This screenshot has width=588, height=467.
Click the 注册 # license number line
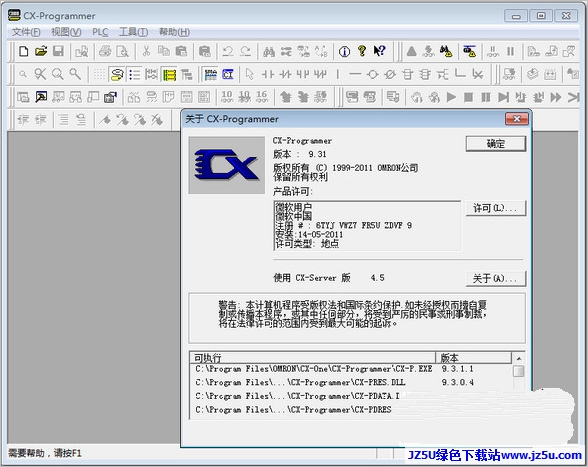[x=344, y=225]
